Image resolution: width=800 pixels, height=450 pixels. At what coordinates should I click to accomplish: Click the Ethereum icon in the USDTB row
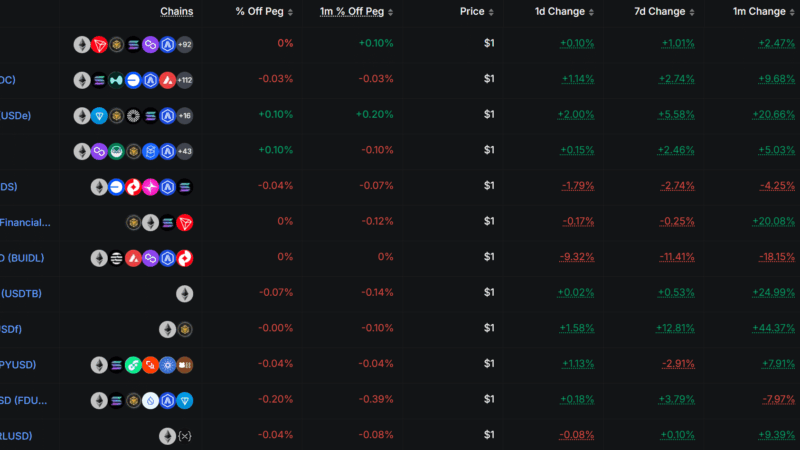185,294
